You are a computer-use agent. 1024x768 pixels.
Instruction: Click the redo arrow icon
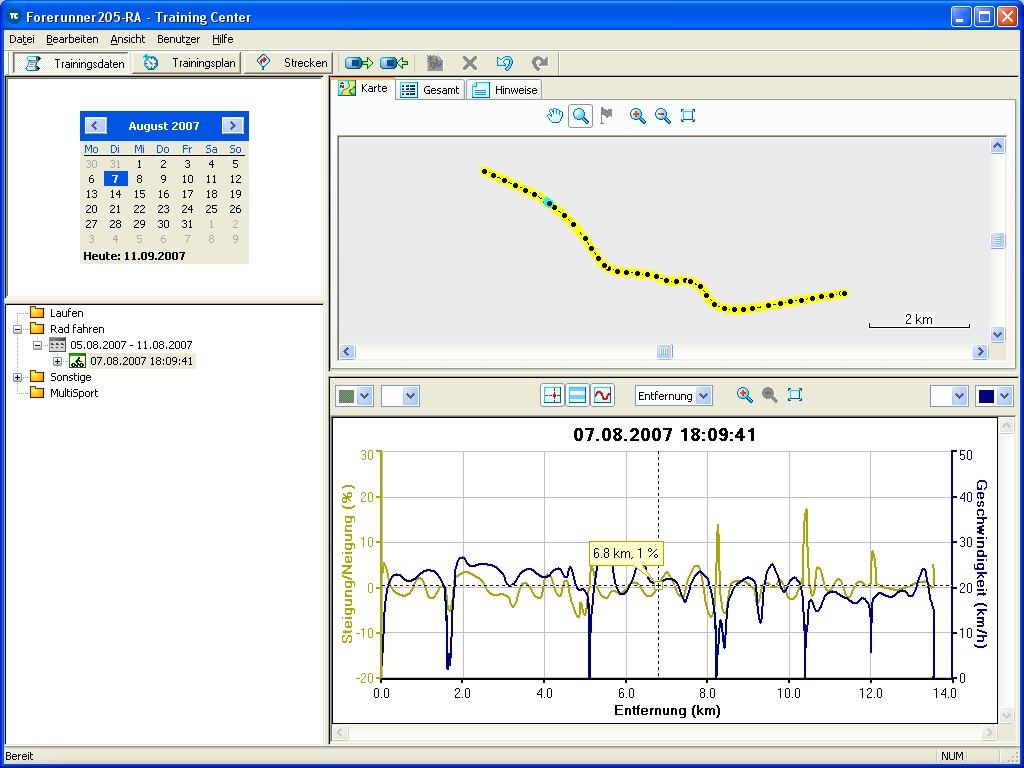539,63
